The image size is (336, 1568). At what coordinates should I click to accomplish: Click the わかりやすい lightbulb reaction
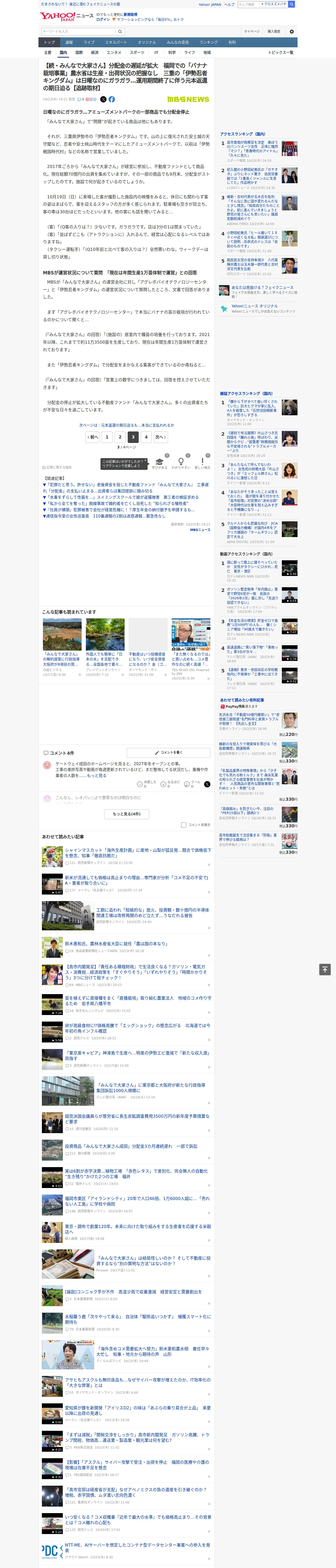click(181, 462)
